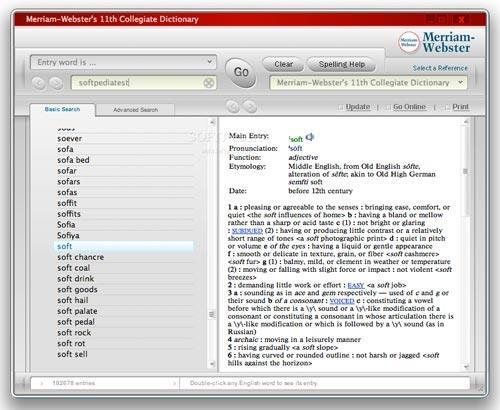Screen dimensions: 500x410
Task: Switch to the Advanced Search tab
Action: click(135, 110)
